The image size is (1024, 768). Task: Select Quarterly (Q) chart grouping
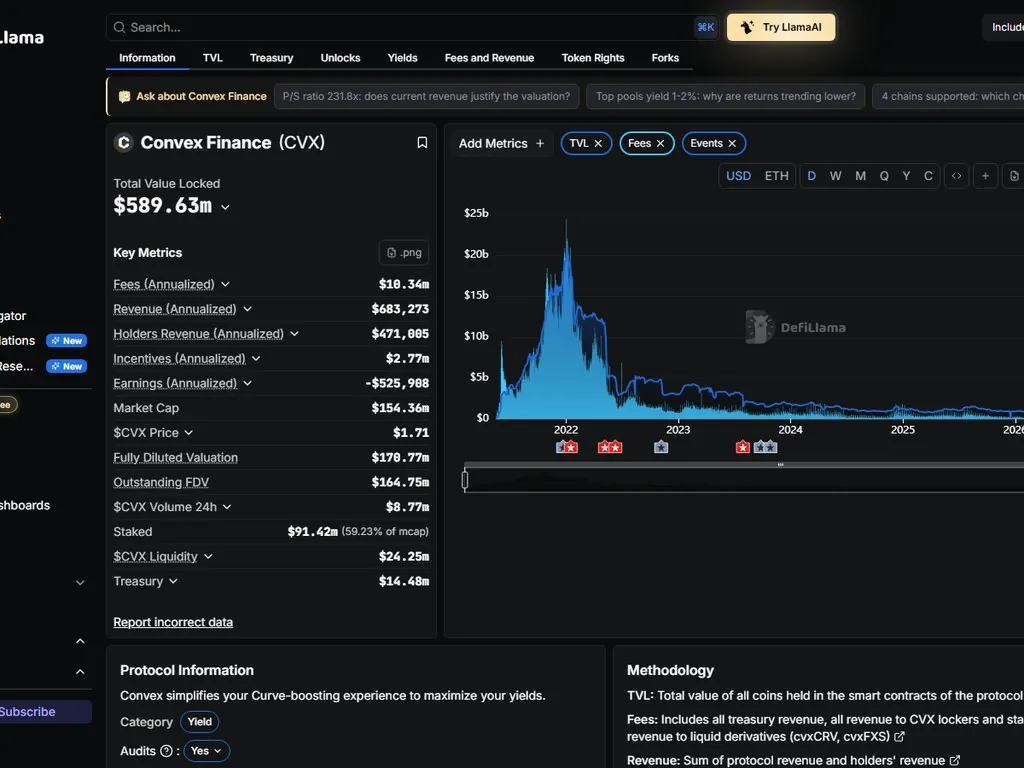coord(884,176)
